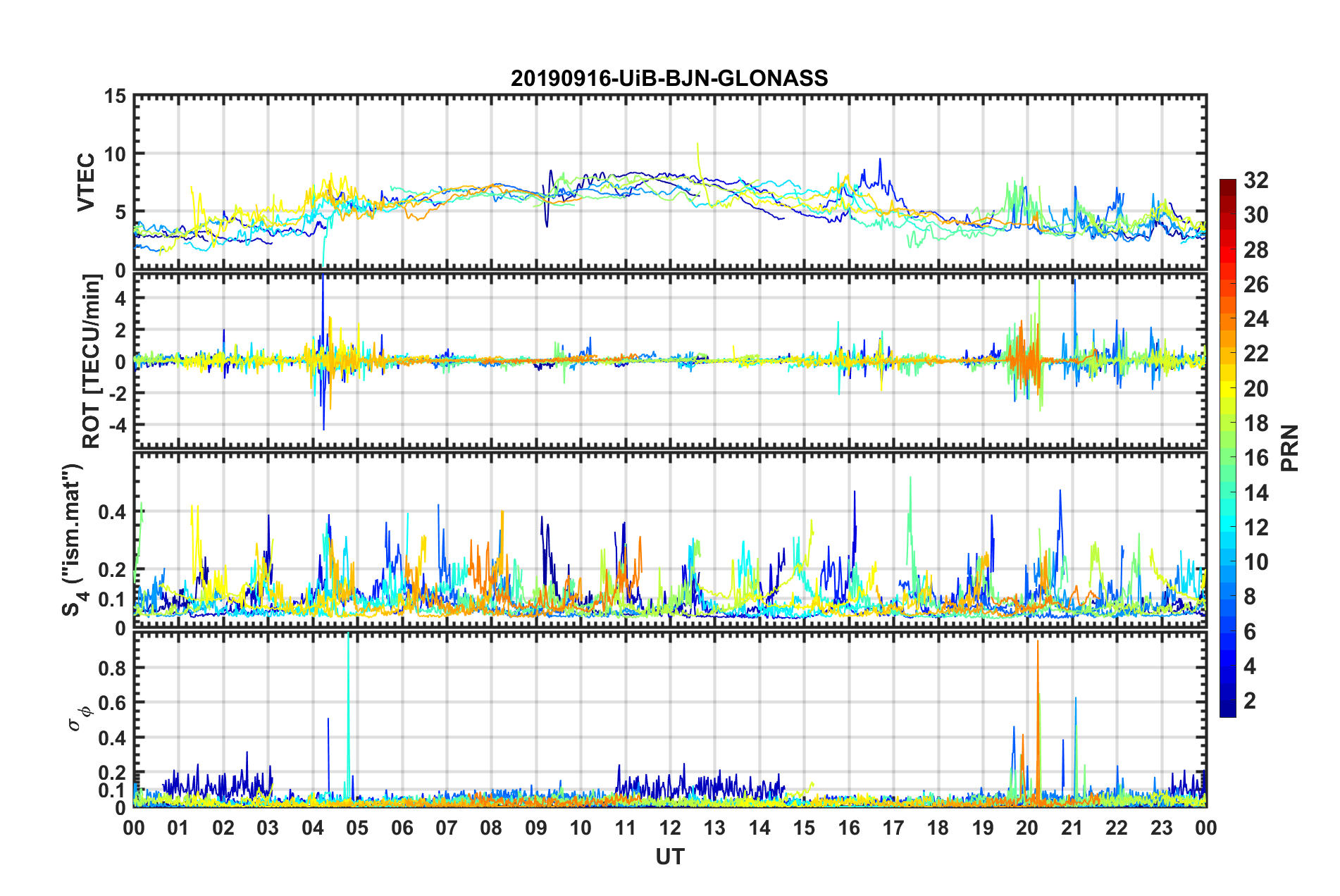The width and height of the screenshot is (1340, 896).
Task: Select the UT hour tick 19
Action: 983,828
